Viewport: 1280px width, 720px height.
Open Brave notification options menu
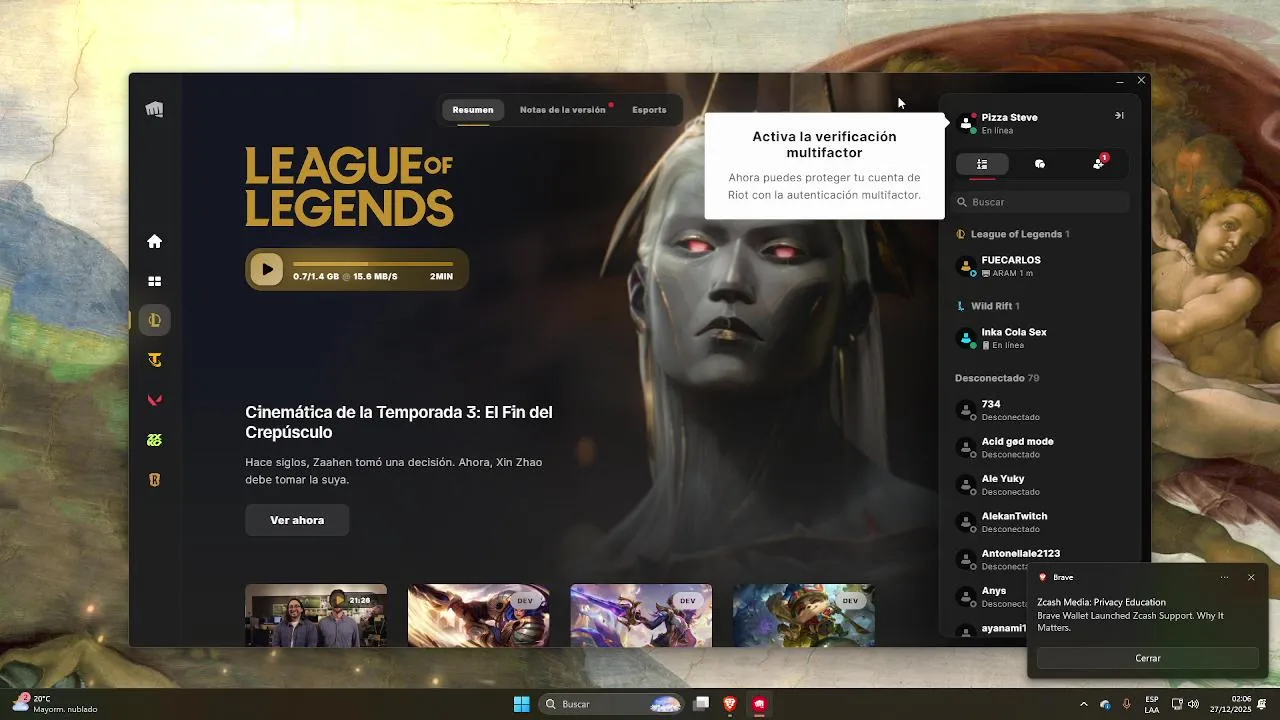point(1224,577)
